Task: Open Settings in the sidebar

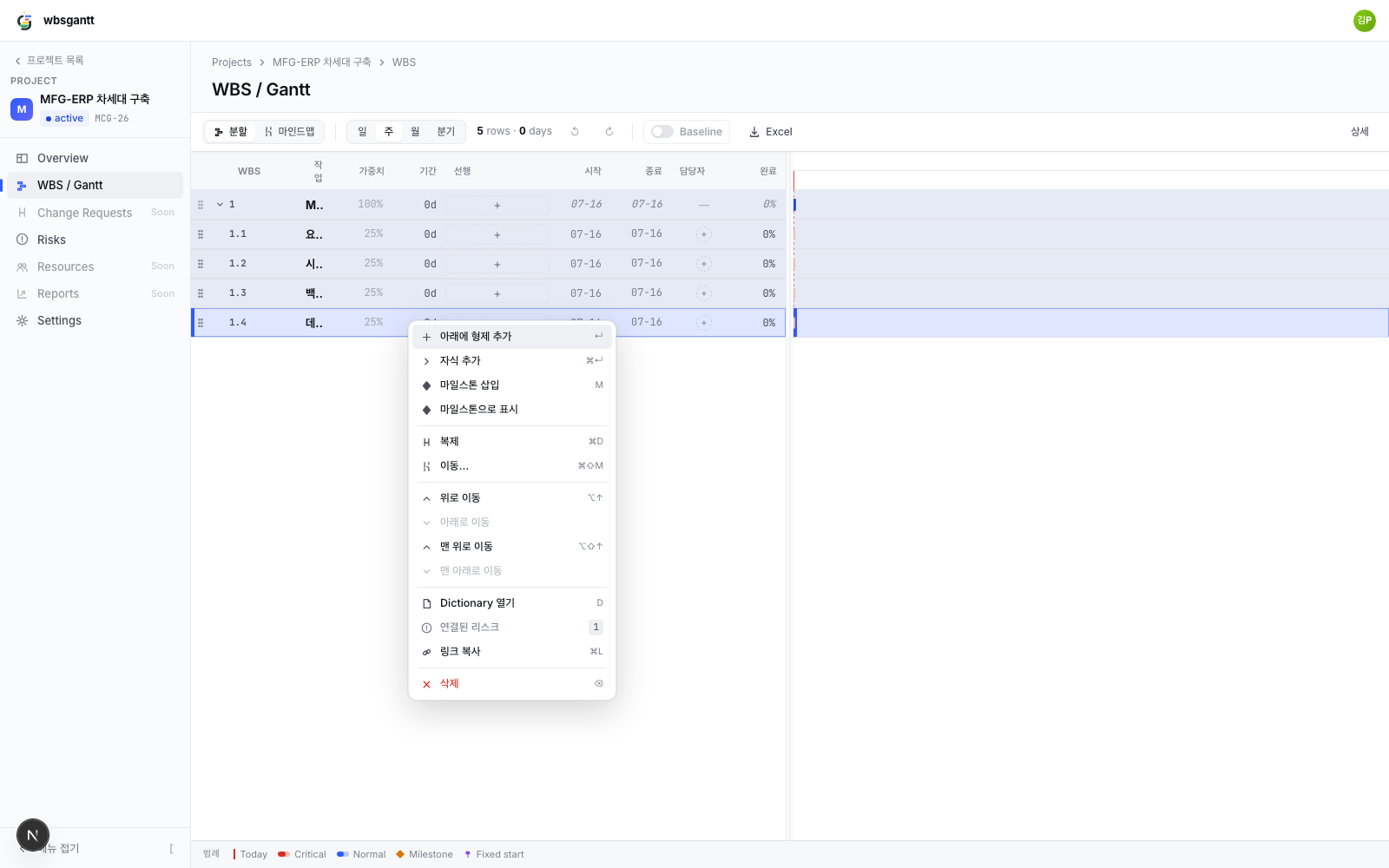Action: pyautogui.click(x=95, y=320)
